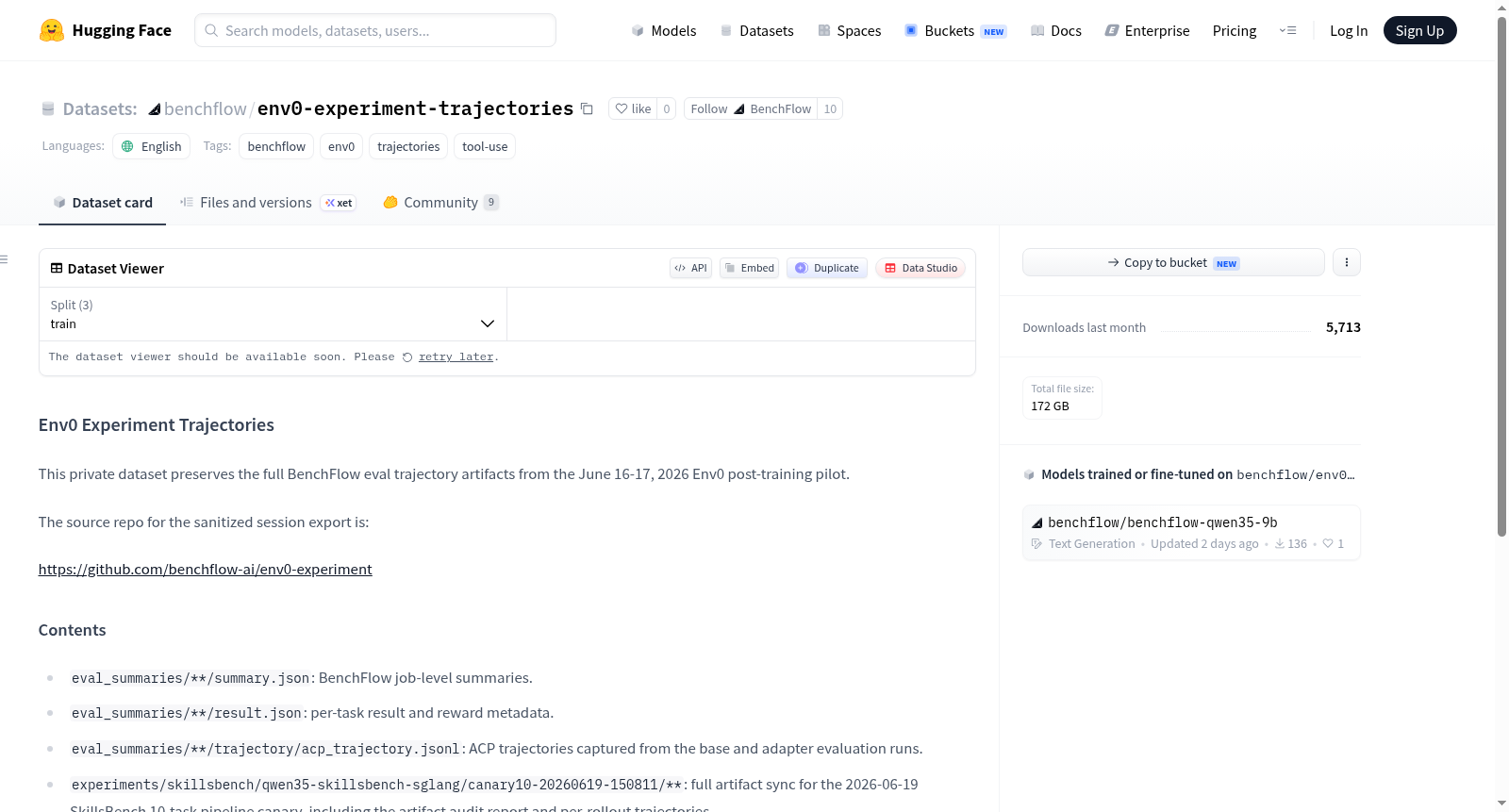Switch to Files and versions tab
The width and height of the screenshot is (1509, 812).
[x=268, y=203]
